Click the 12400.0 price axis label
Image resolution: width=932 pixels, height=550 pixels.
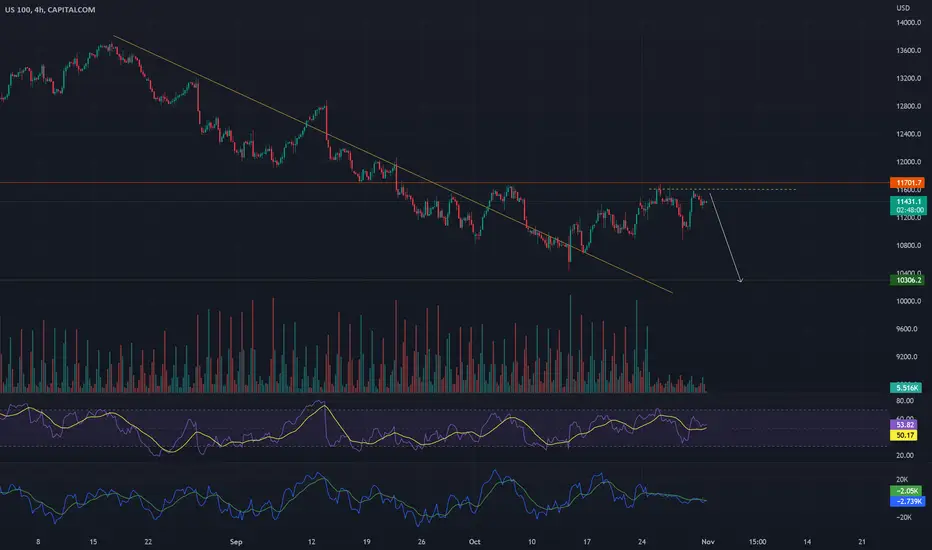(909, 134)
